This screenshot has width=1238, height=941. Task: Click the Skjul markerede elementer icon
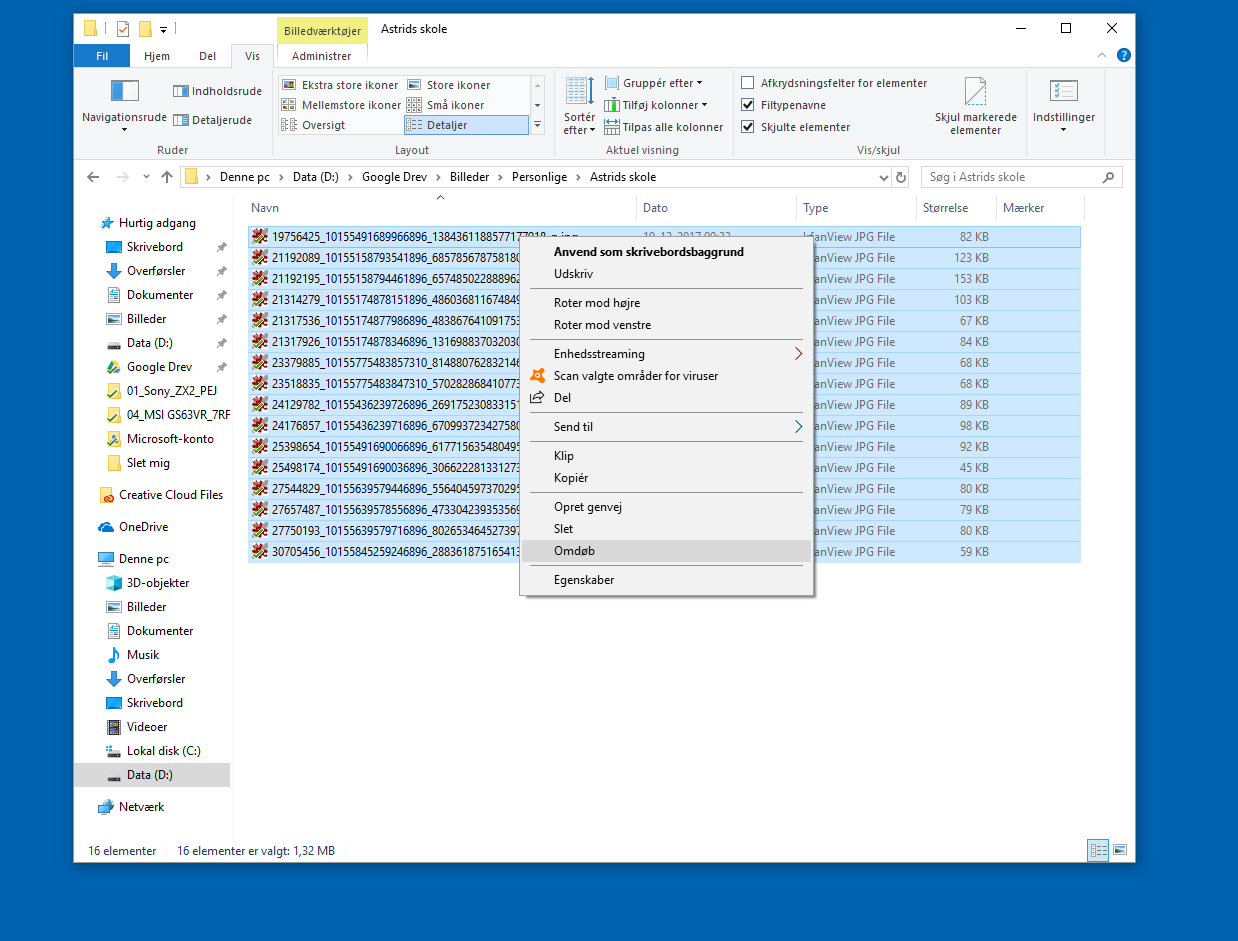975,93
